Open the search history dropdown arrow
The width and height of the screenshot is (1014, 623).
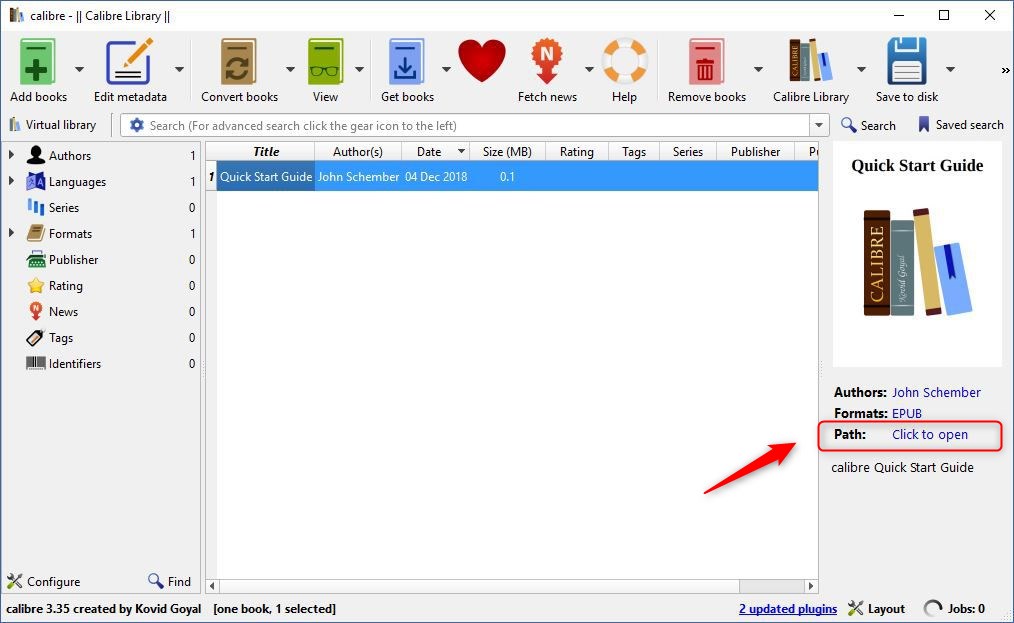820,125
